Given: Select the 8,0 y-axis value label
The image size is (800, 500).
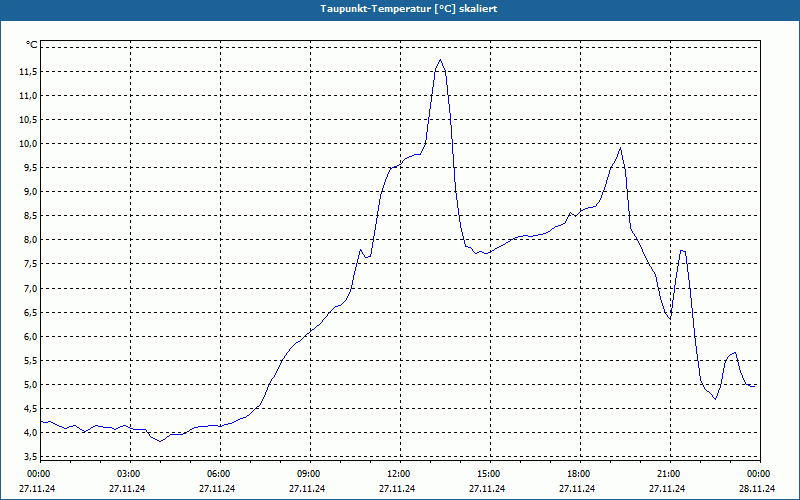Looking at the screenshot, I should (28, 240).
